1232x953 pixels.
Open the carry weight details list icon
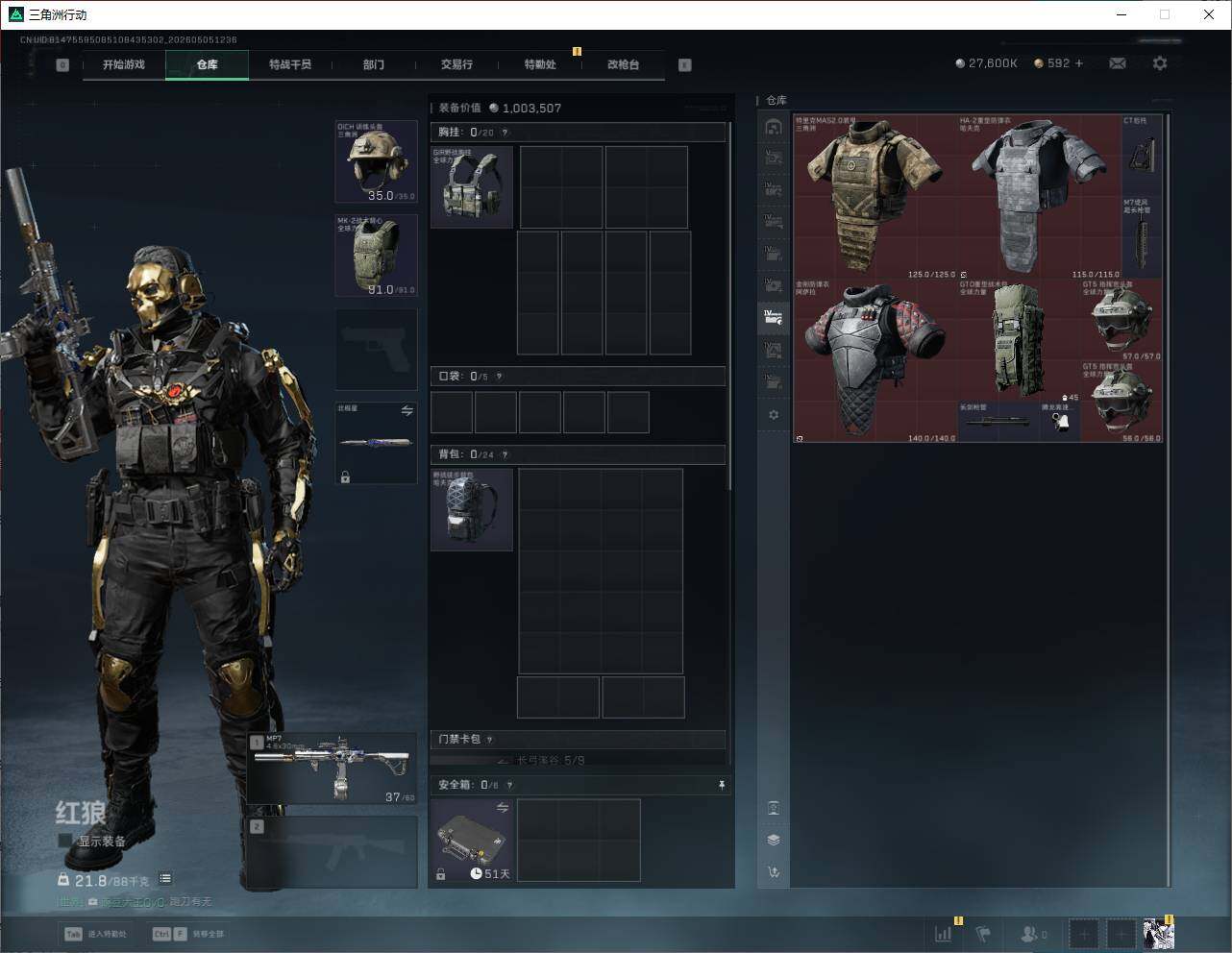pos(165,879)
